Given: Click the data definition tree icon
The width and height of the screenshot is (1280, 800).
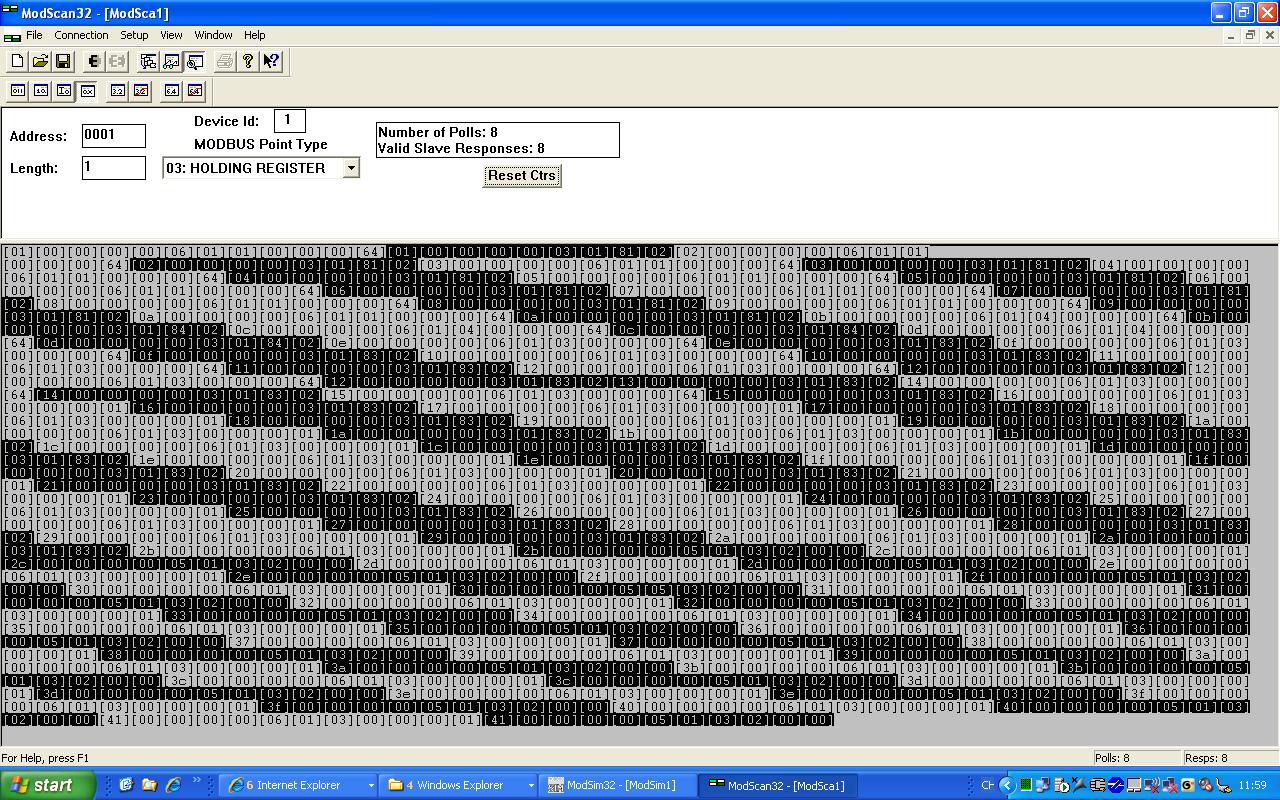Looking at the screenshot, I should point(148,61).
